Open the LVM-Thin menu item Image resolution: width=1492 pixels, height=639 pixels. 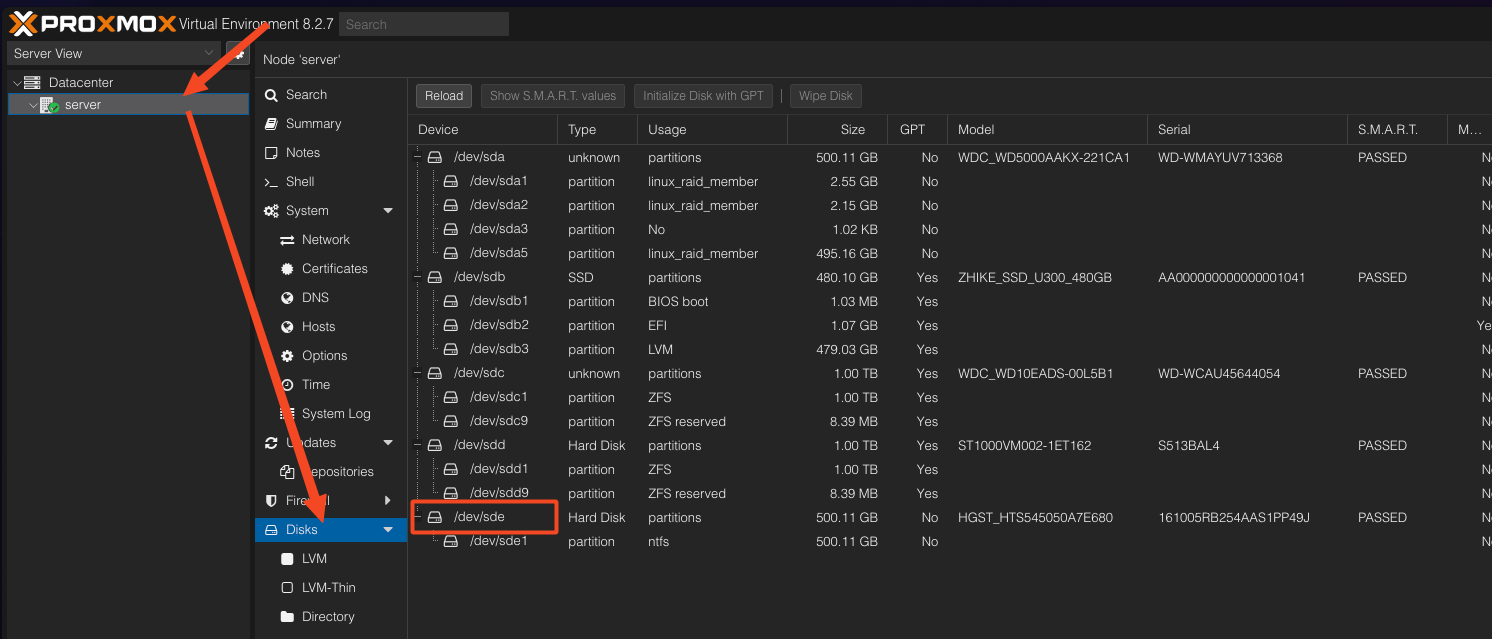click(328, 588)
